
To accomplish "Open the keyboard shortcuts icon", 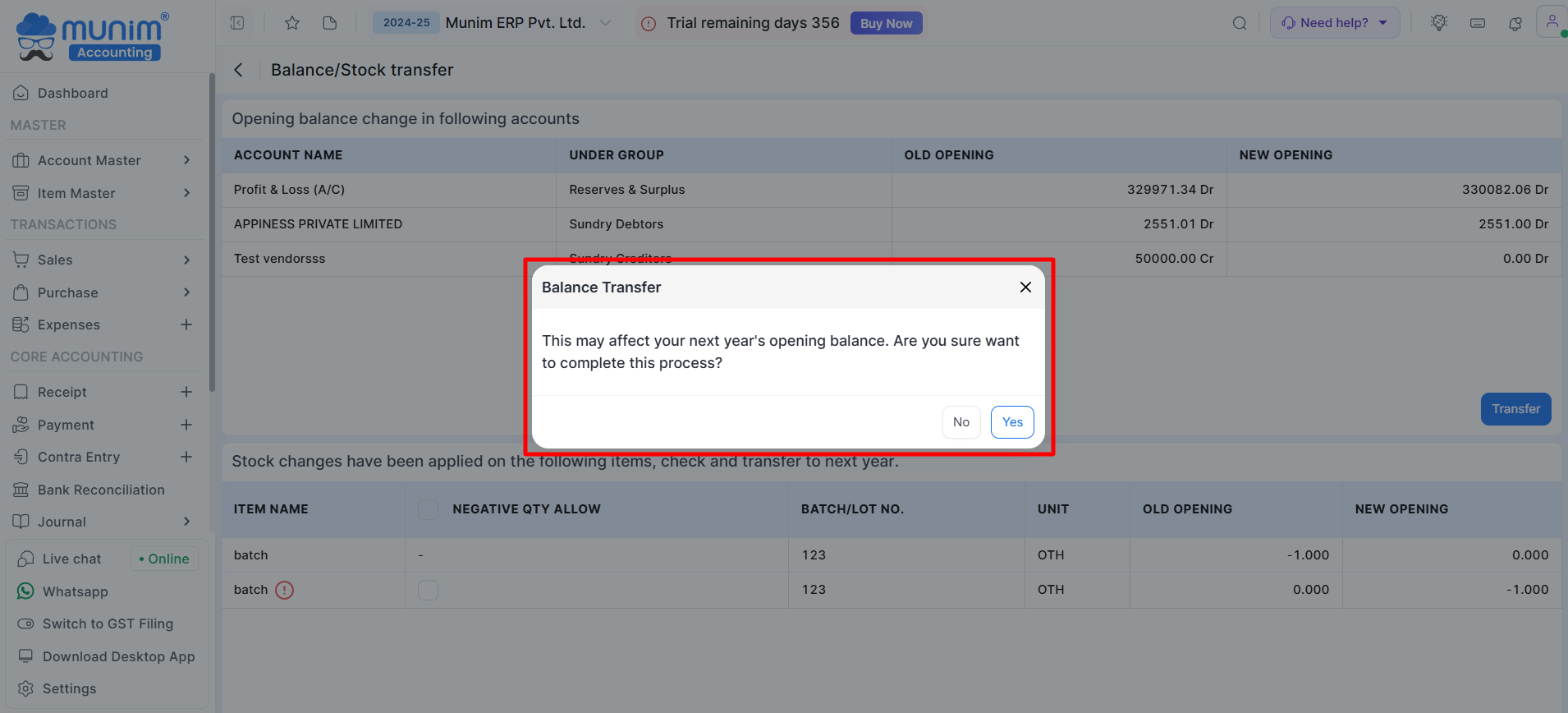I will (x=1478, y=23).
